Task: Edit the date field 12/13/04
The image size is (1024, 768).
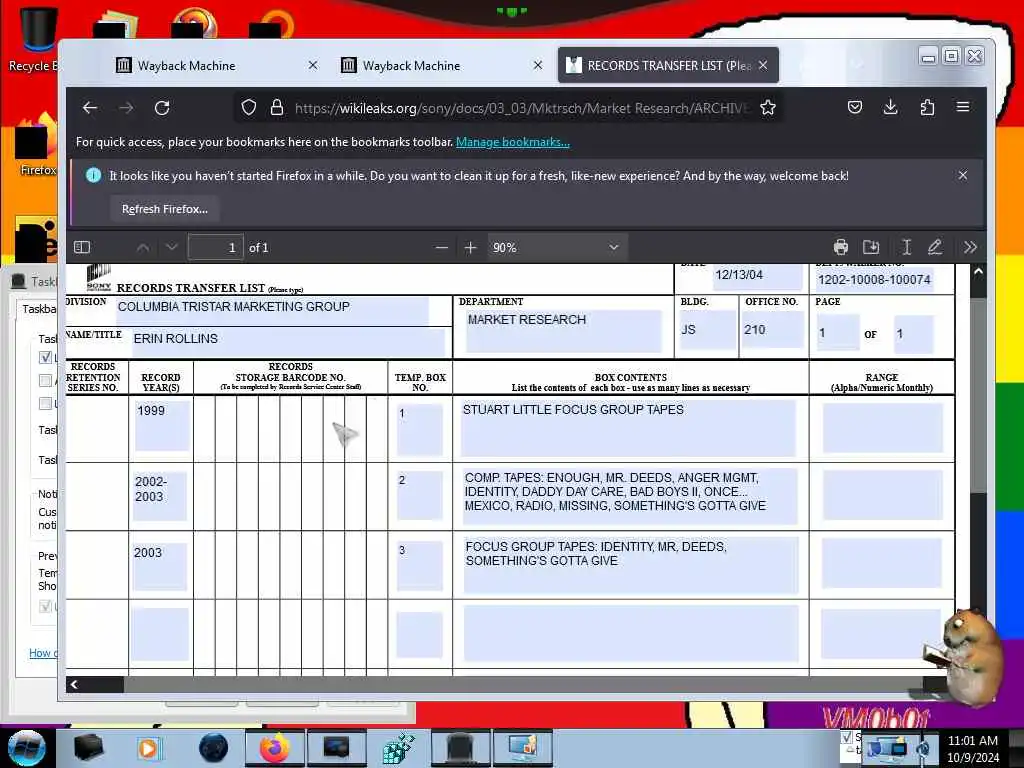Action: (757, 277)
